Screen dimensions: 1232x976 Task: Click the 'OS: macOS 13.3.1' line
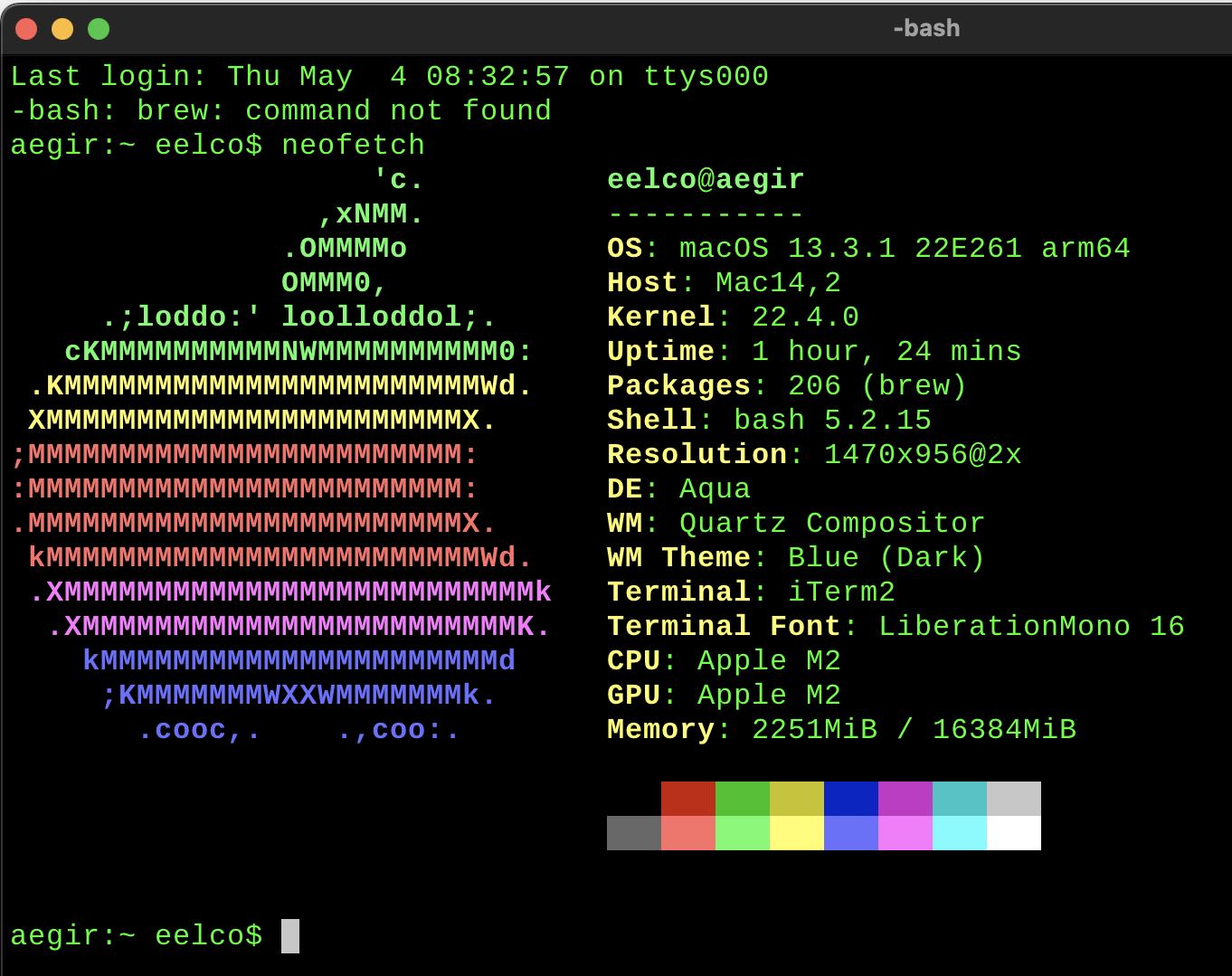[x=868, y=249]
